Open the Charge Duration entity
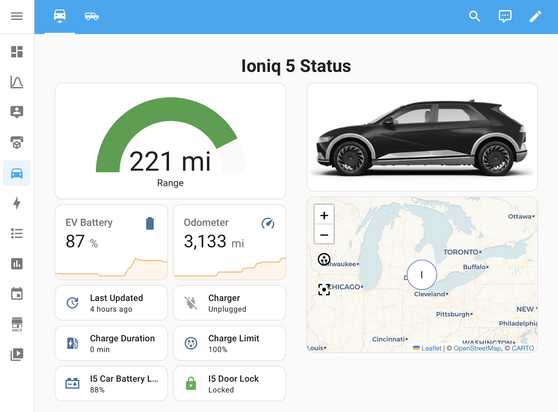Viewport: 558px width, 412px height. (111, 343)
